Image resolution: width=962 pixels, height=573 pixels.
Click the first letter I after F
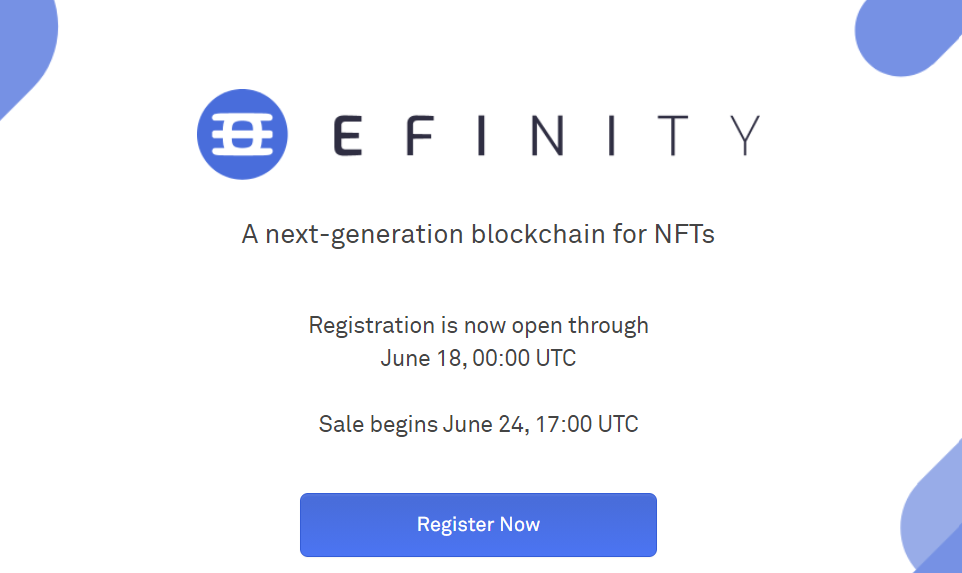pos(482,135)
